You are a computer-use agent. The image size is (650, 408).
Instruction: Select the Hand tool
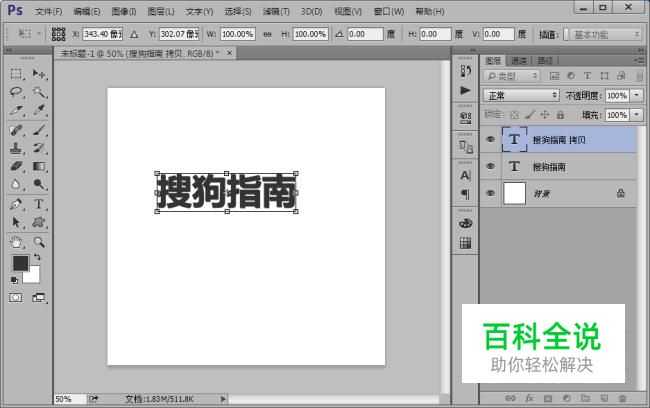click(x=16, y=242)
